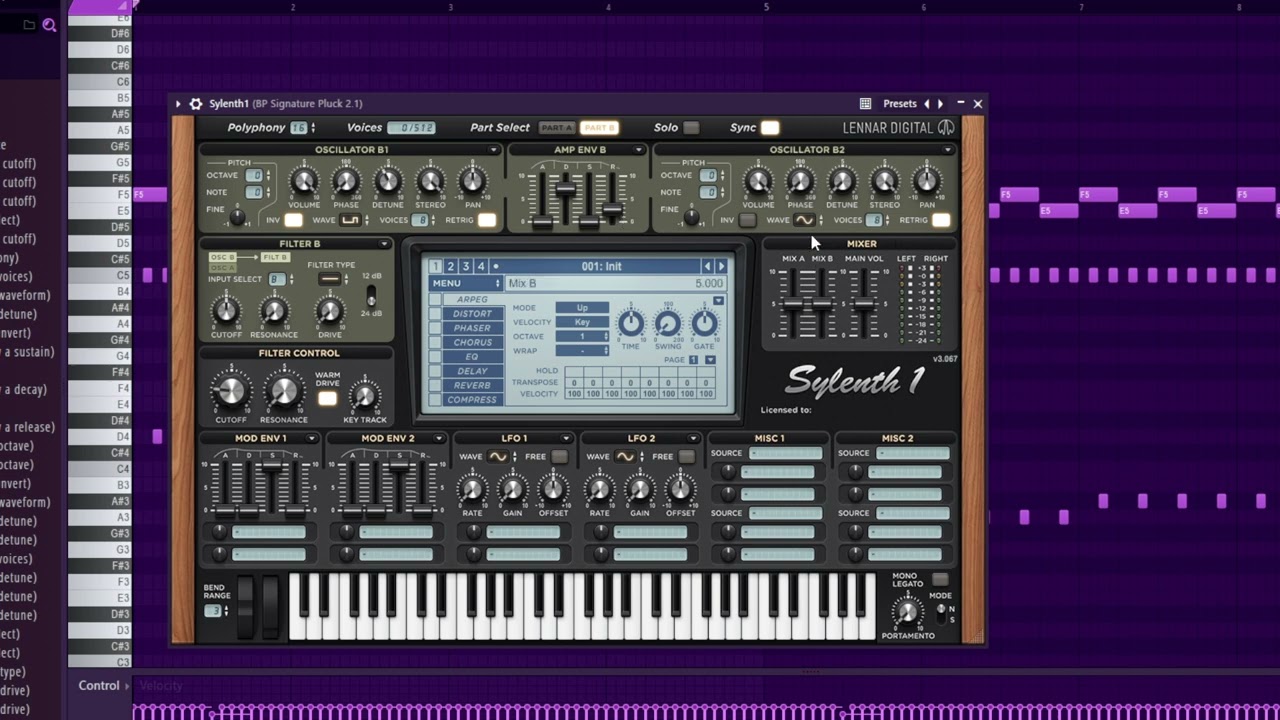This screenshot has width=1280, height=720.
Task: Open the Presets menu in title bar
Action: (900, 104)
